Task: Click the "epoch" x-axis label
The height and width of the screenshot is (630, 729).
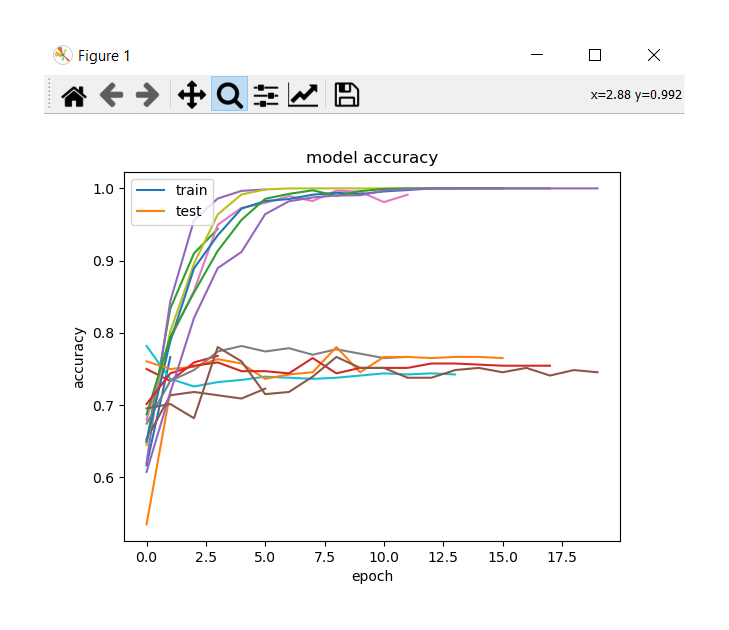Action: tap(371, 576)
